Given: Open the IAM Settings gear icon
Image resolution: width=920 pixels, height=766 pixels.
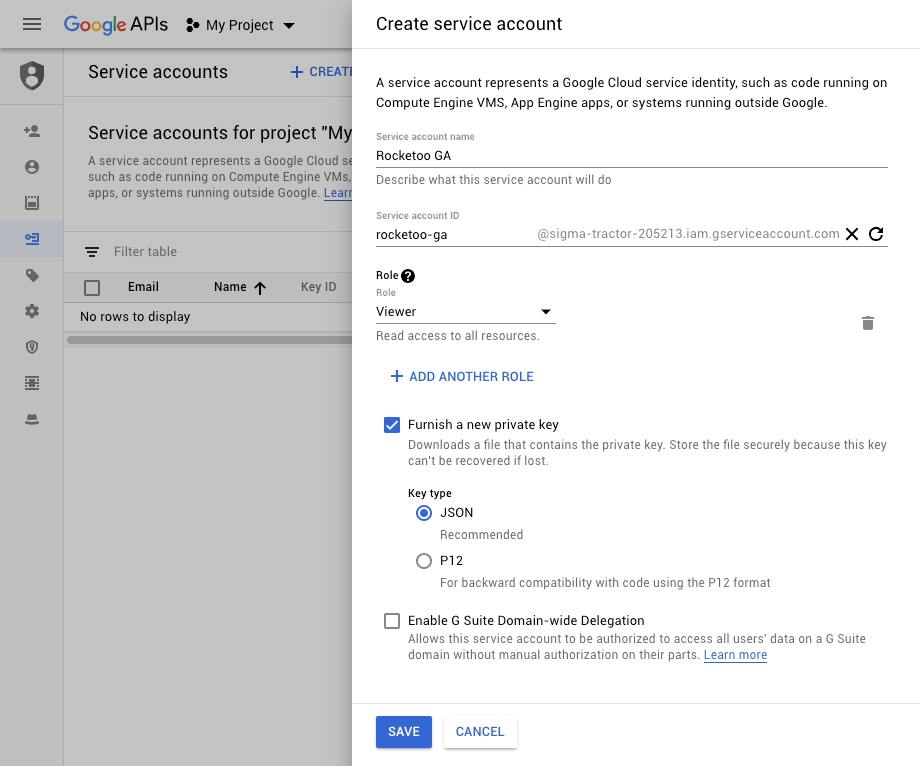Looking at the screenshot, I should coord(32,312).
